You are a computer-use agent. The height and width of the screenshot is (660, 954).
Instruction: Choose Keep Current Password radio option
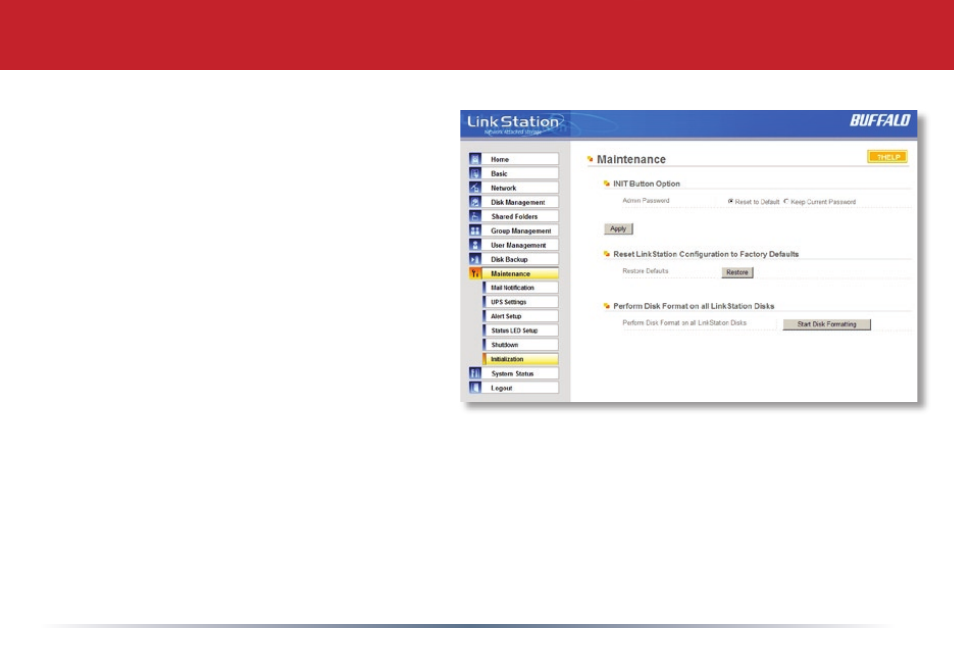pyautogui.click(x=786, y=201)
